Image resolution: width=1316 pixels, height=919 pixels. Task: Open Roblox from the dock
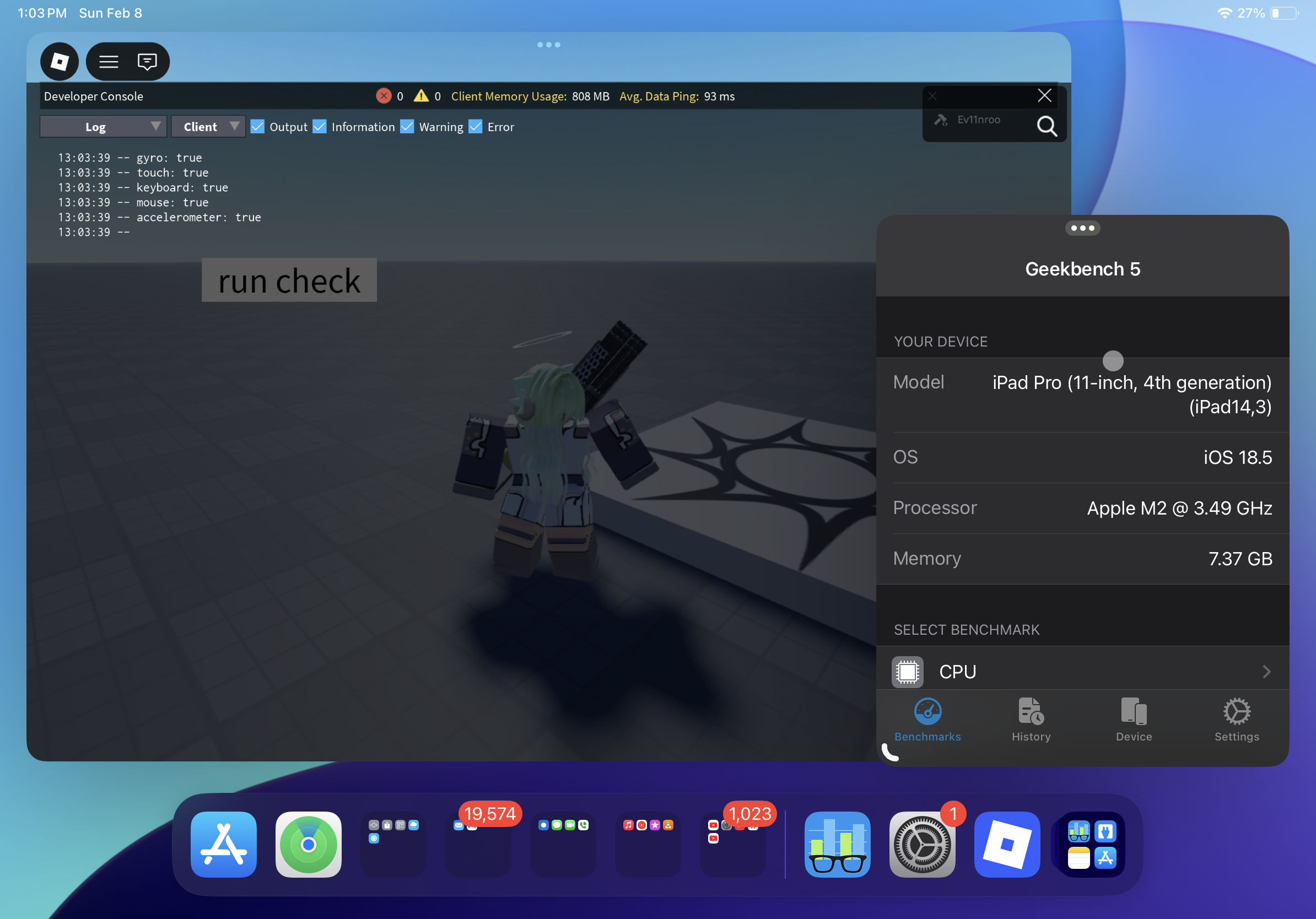click(x=1007, y=844)
